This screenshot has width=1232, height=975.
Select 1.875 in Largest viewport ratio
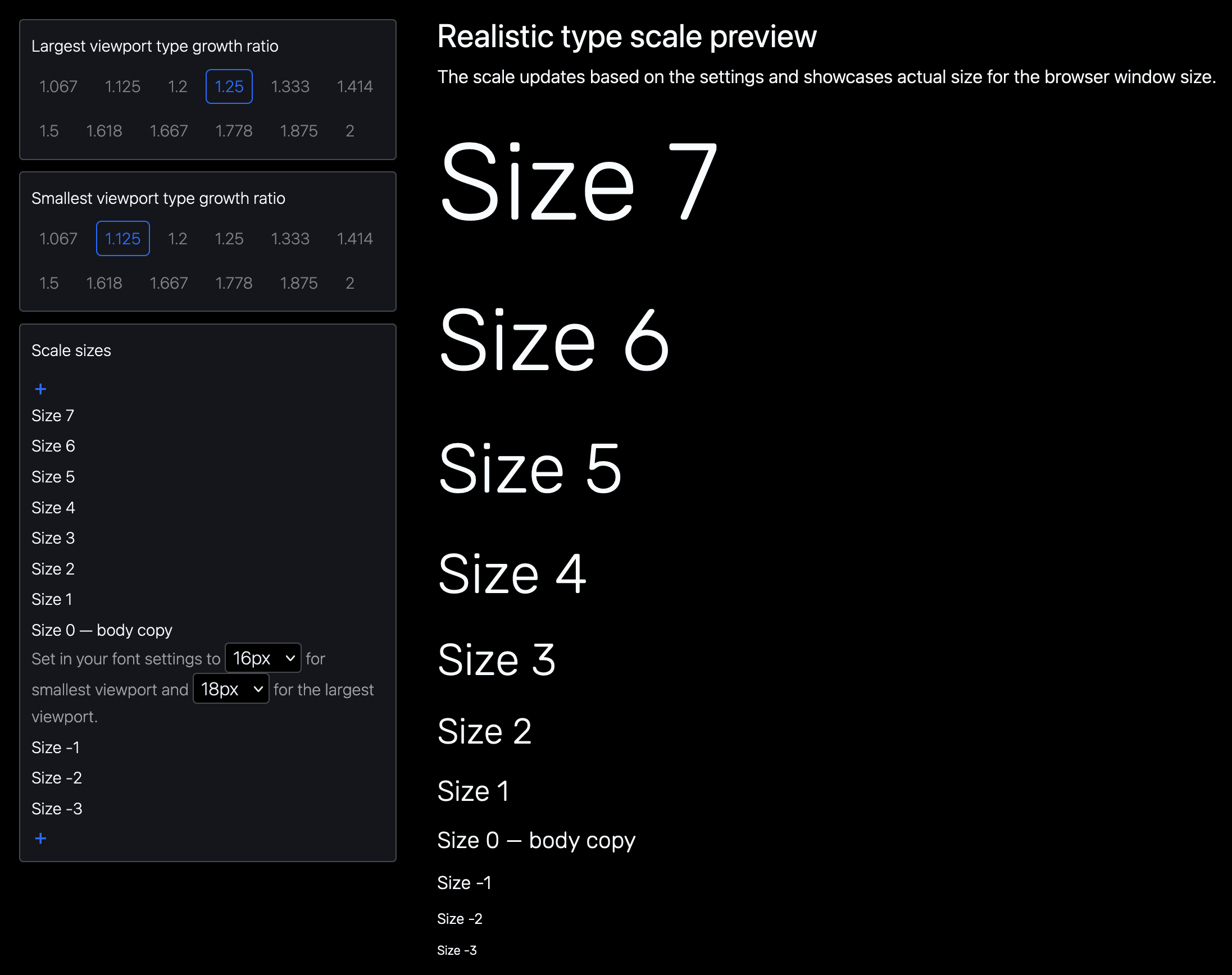click(298, 131)
